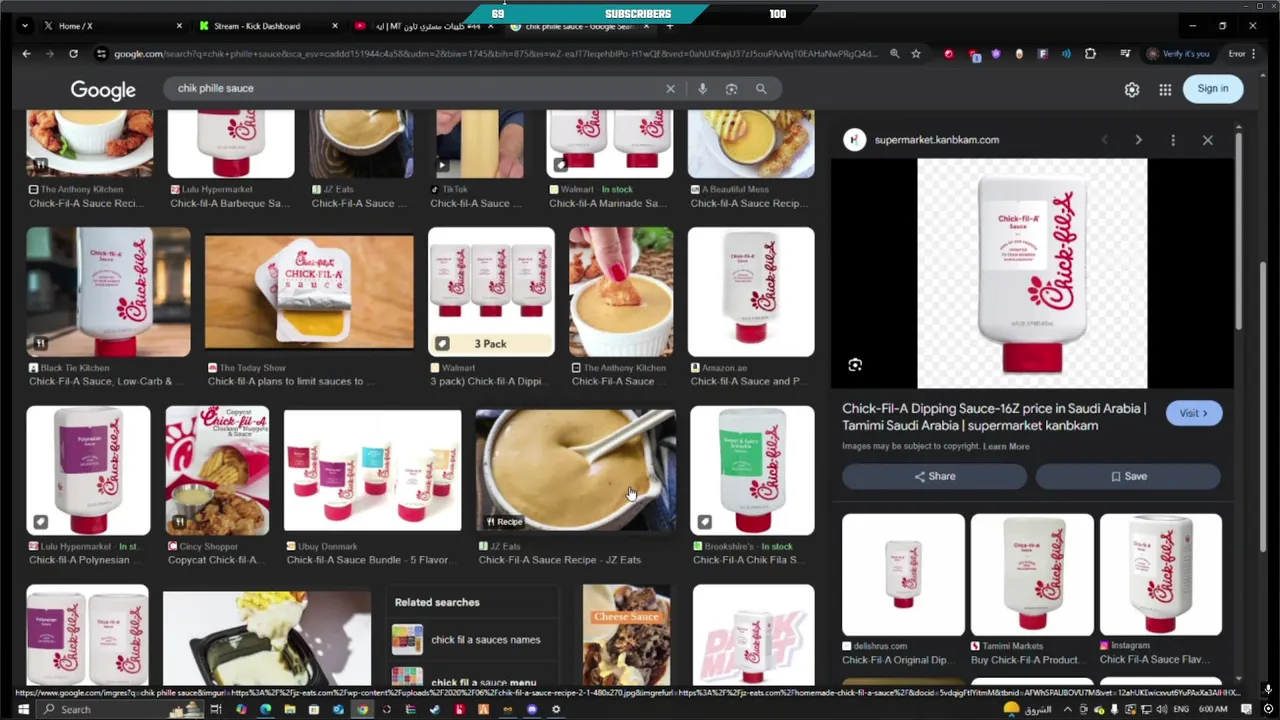The image size is (1280, 720).
Task: Click the Visit button in preview panel
Action: (1193, 413)
